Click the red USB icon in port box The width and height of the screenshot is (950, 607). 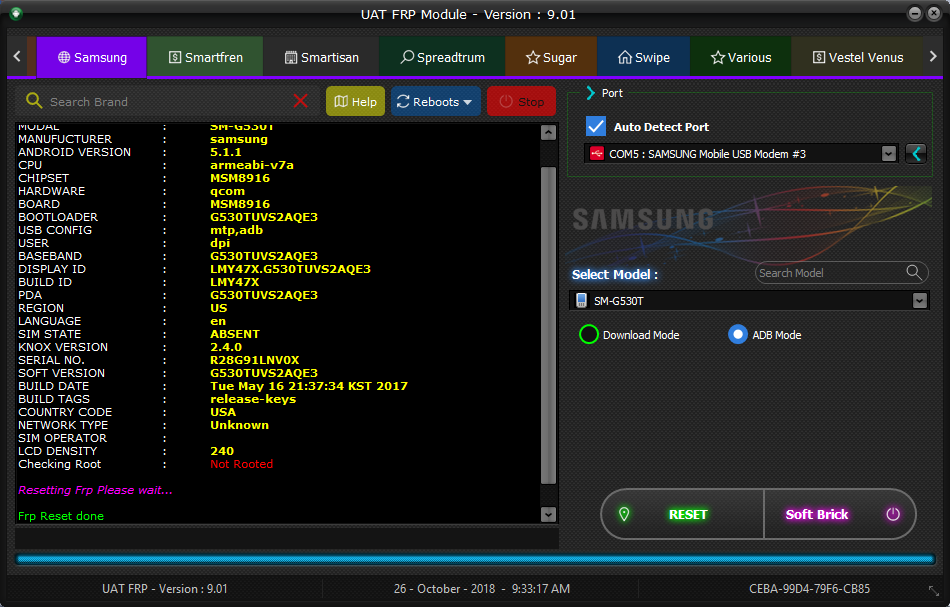(x=597, y=153)
